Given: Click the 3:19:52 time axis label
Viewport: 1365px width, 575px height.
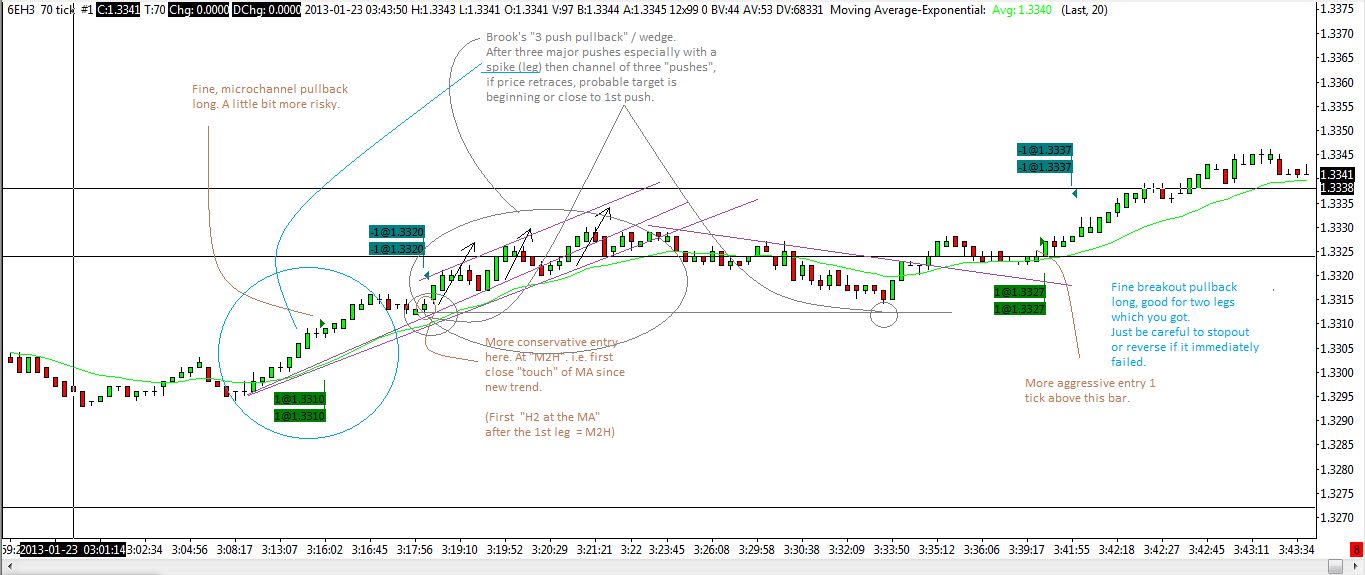Looking at the screenshot, I should [x=505, y=549].
